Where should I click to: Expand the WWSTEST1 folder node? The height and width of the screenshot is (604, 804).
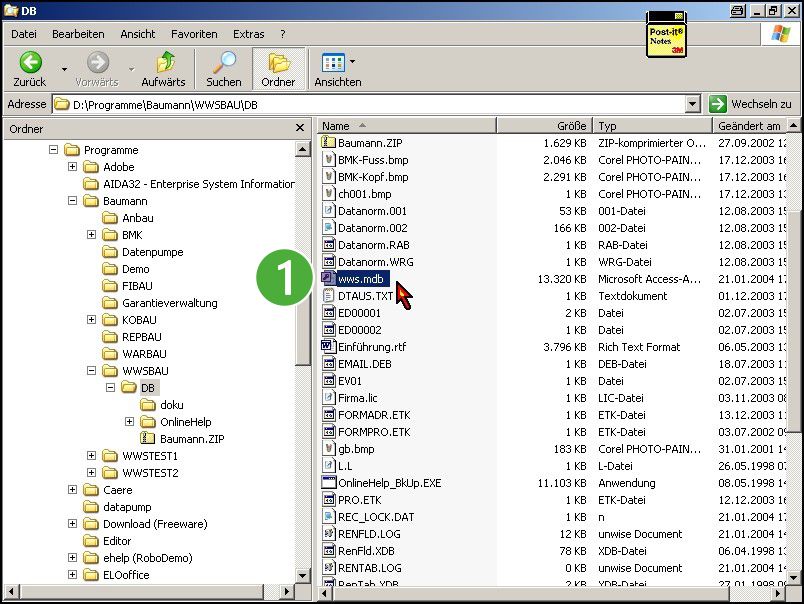click(x=91, y=455)
